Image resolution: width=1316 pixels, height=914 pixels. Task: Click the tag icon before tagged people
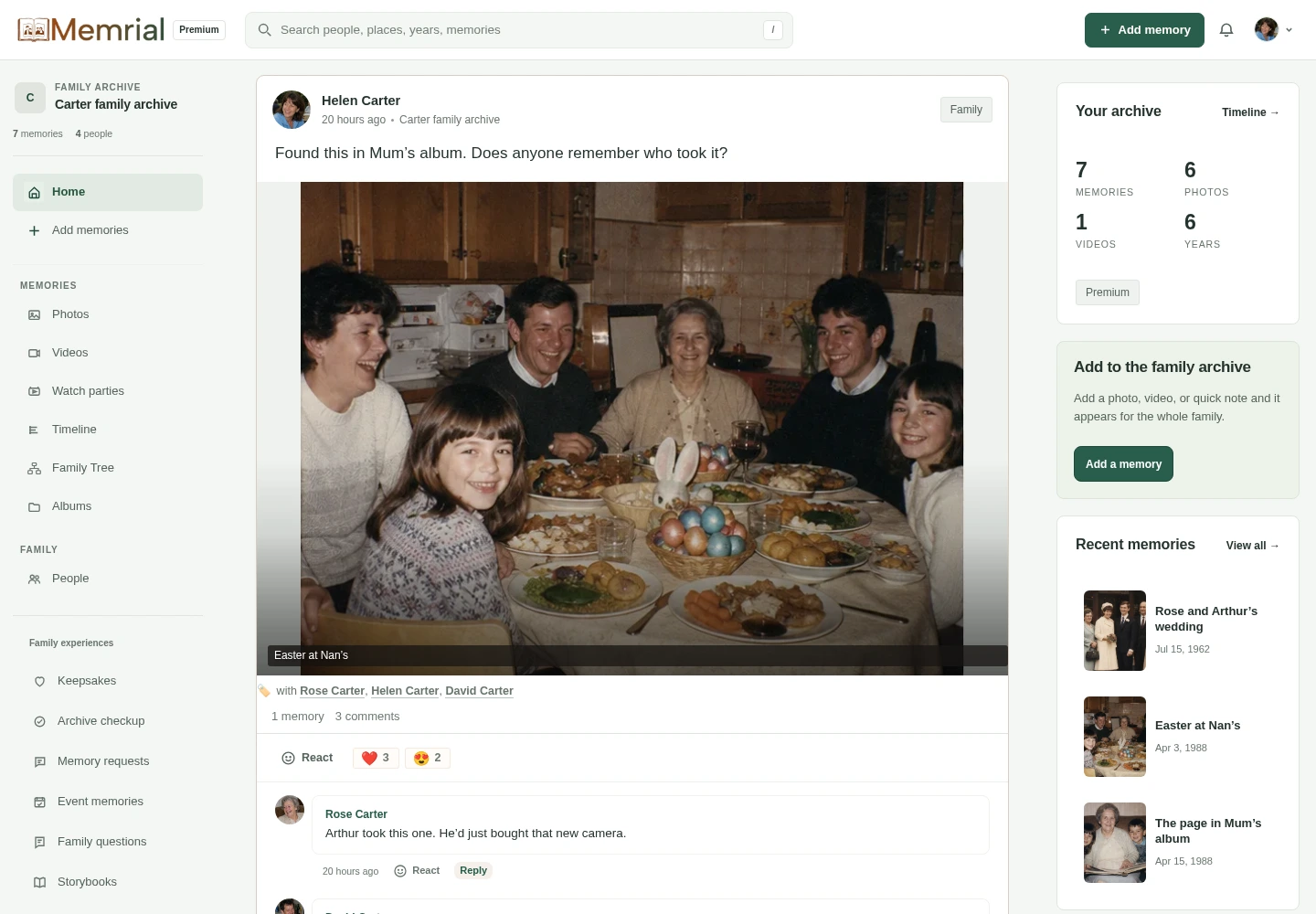click(264, 691)
